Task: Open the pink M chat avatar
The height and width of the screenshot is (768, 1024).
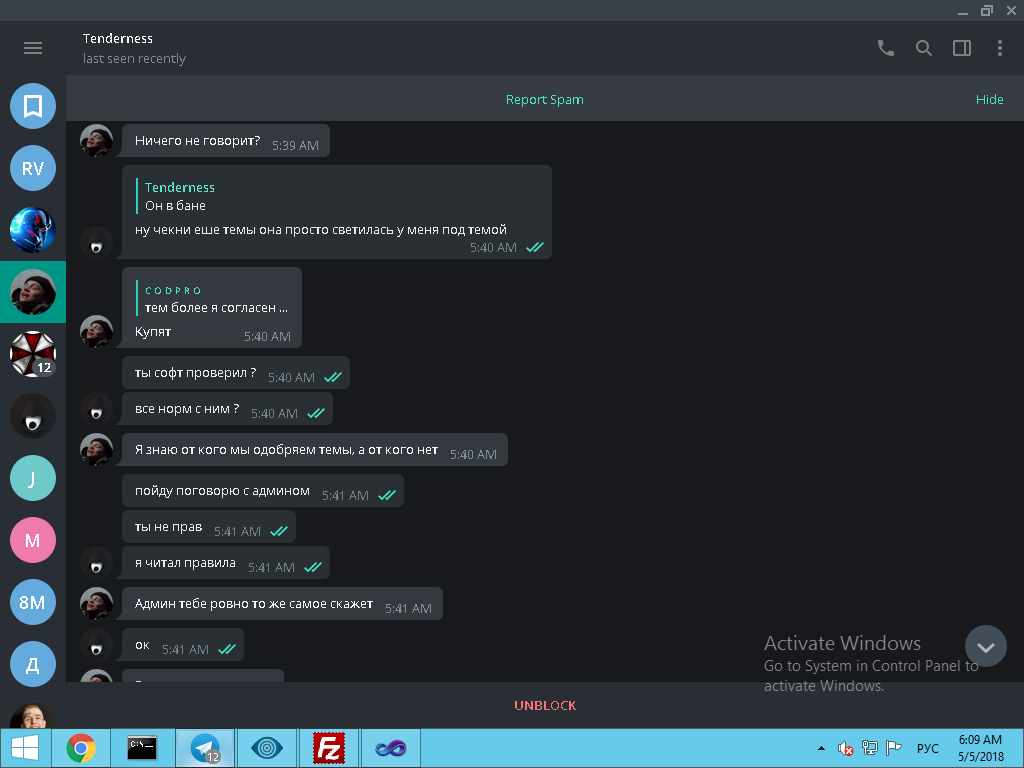Action: click(33, 540)
